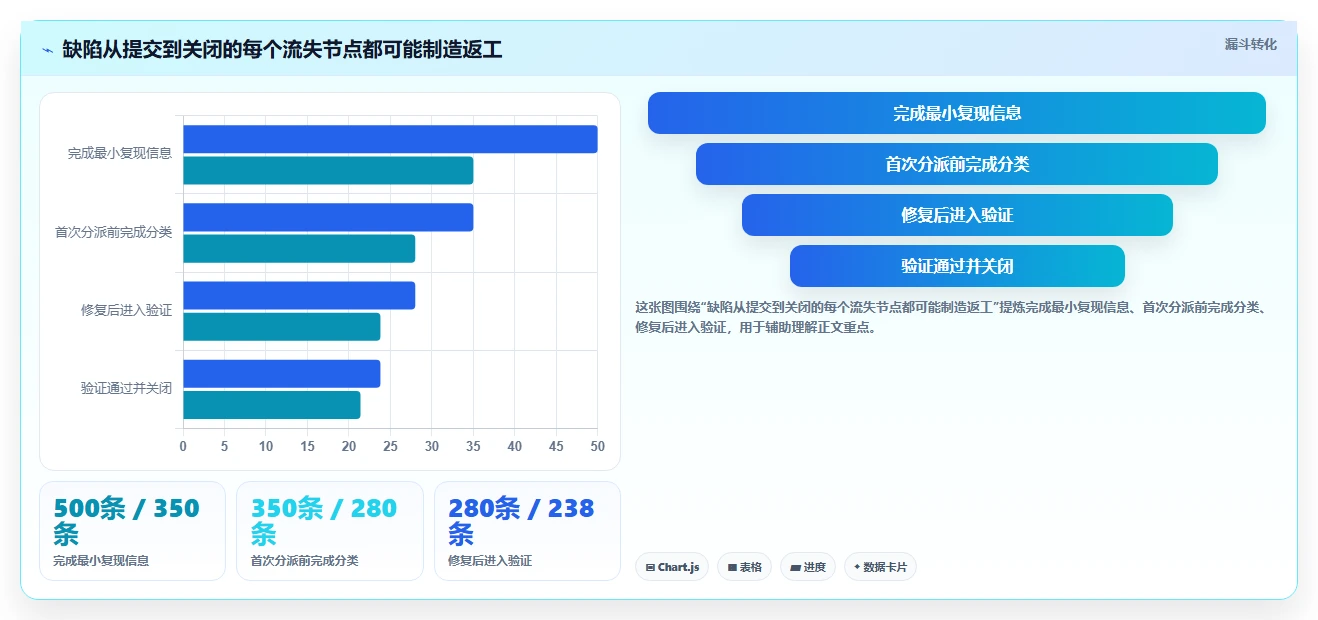Click the teal bar for 验证通过并关闭
The width and height of the screenshot is (1318, 620).
[272, 405]
